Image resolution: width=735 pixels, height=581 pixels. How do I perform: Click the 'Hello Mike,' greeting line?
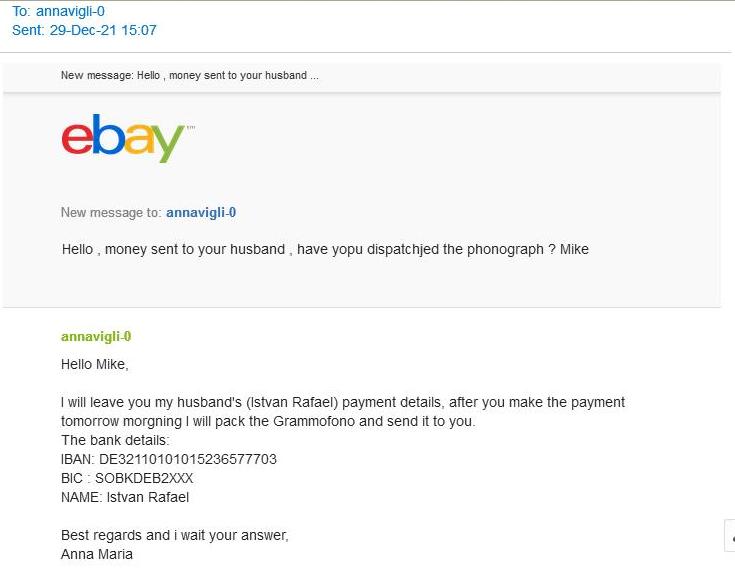click(95, 364)
